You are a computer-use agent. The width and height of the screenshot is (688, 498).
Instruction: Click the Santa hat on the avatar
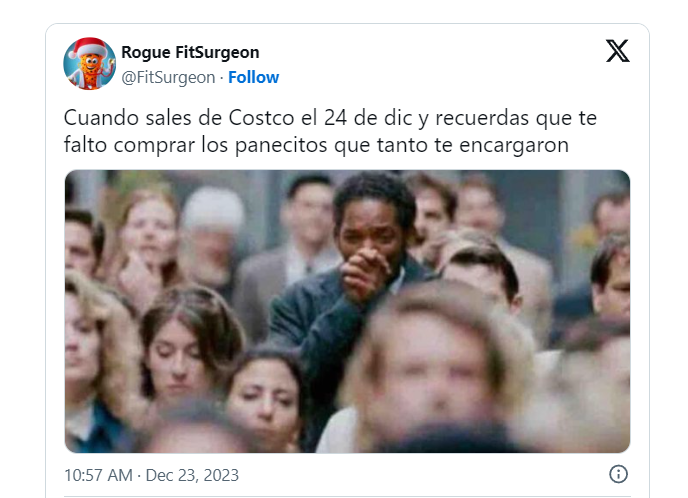coord(88,47)
